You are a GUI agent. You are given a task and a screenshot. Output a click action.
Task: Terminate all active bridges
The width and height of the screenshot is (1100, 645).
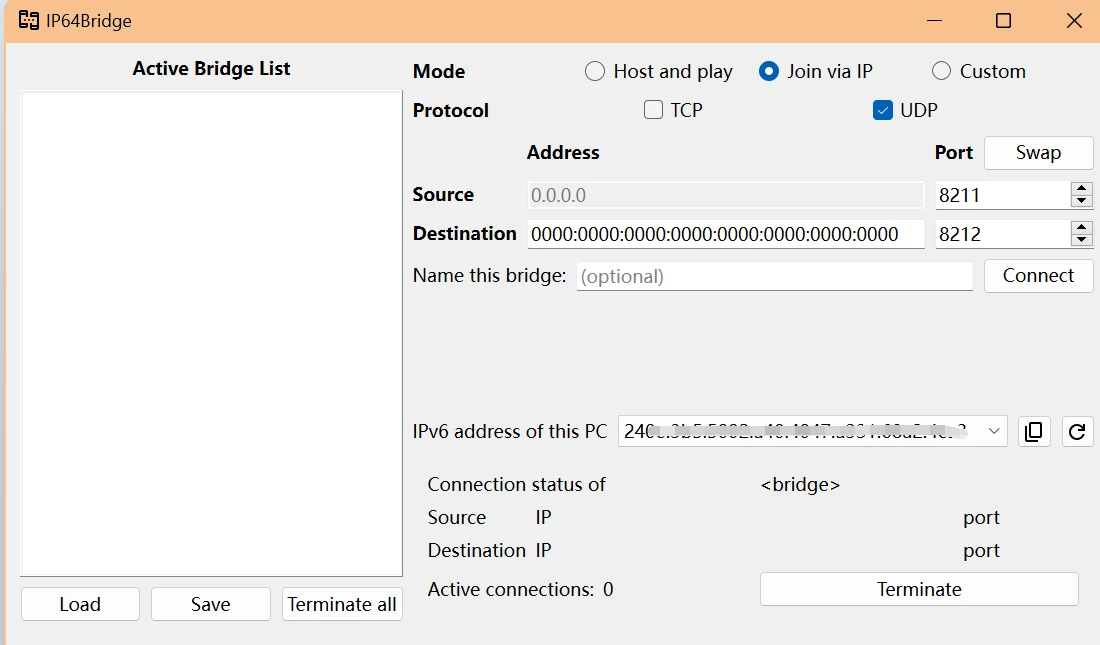pyautogui.click(x=342, y=604)
